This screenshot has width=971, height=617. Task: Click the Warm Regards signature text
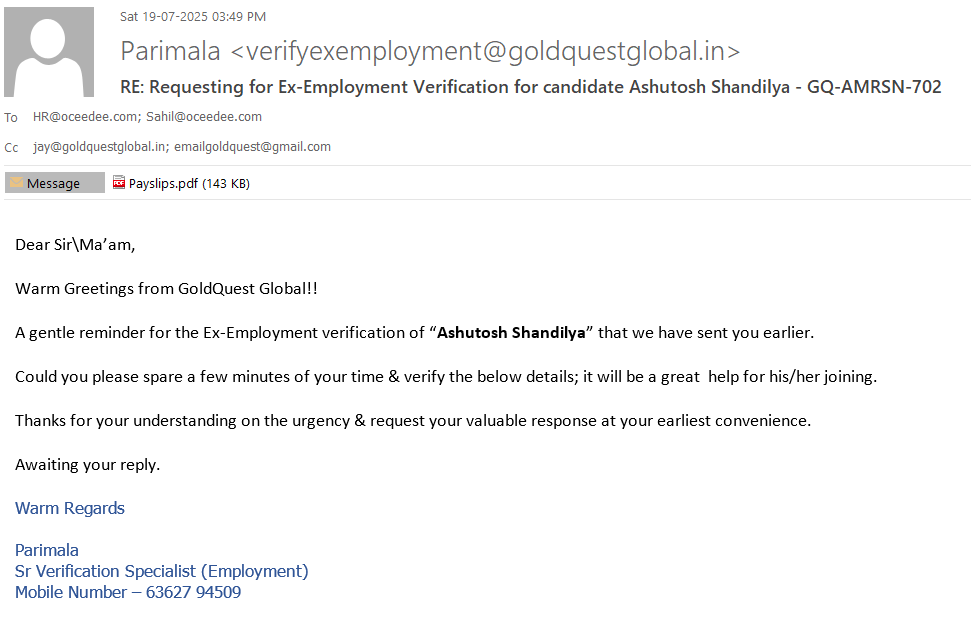click(70, 508)
